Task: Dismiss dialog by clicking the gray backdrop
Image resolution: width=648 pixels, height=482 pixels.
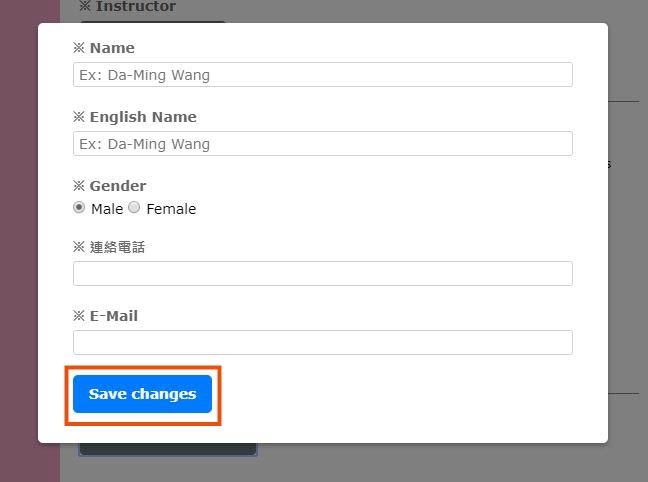Action: [x=627, y=300]
